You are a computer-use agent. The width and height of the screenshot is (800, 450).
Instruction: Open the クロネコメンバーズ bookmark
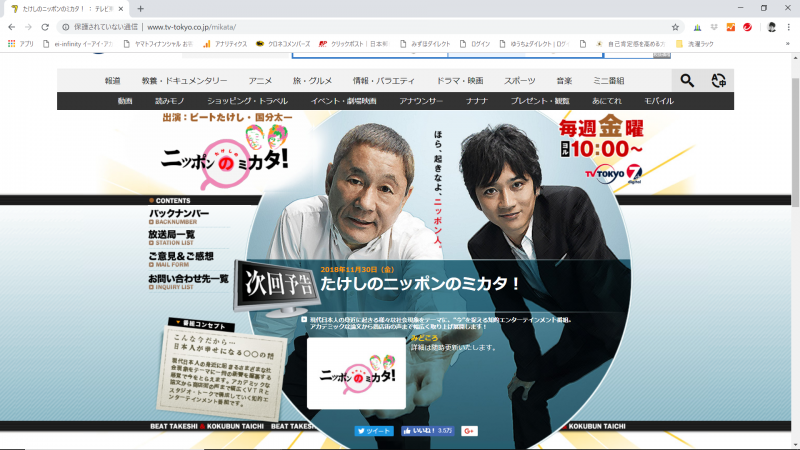tap(283, 44)
